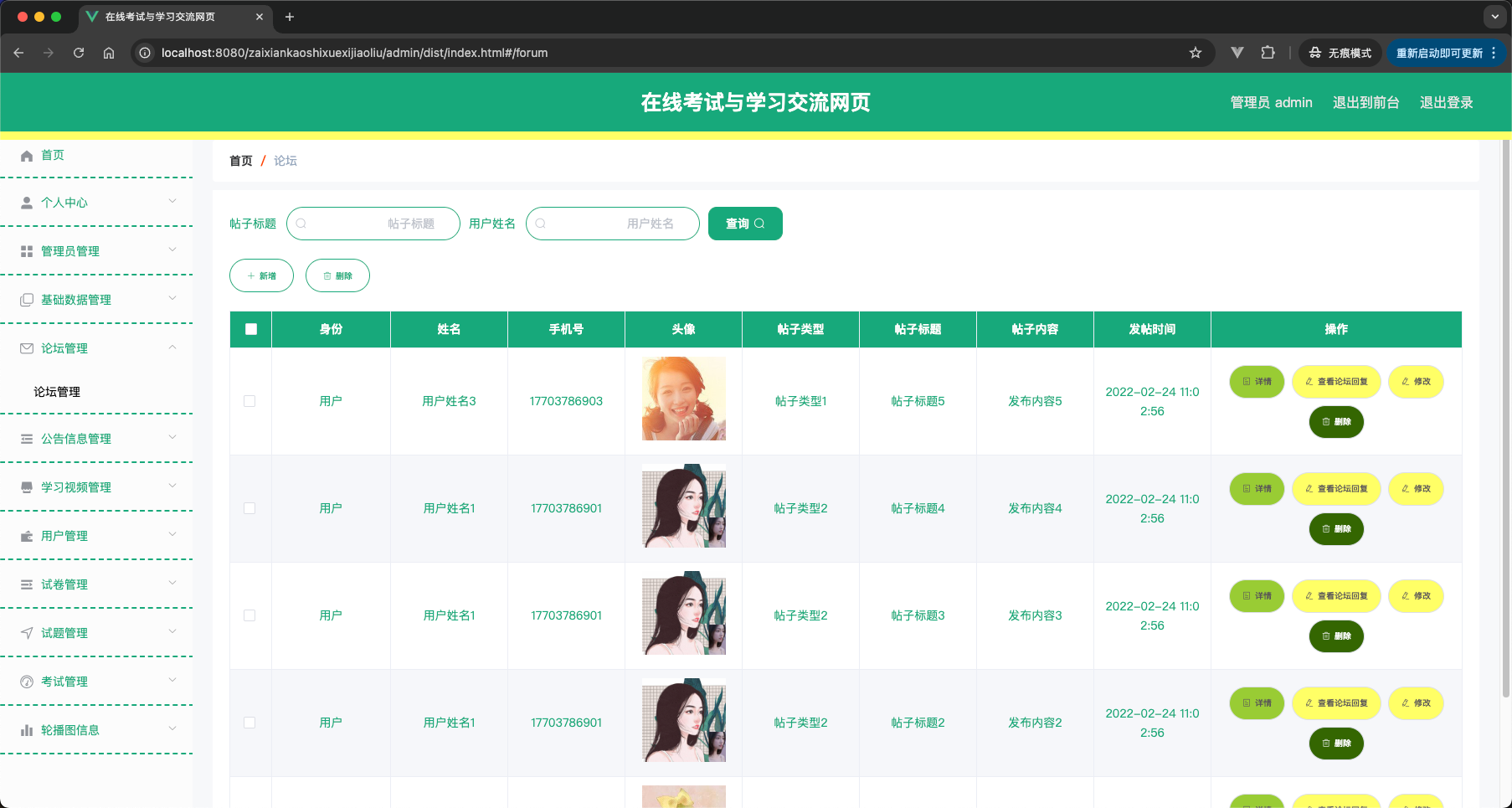The height and width of the screenshot is (808, 1512).
Task: Expand the 公告信息管理 menu chevron
Action: tap(172, 437)
